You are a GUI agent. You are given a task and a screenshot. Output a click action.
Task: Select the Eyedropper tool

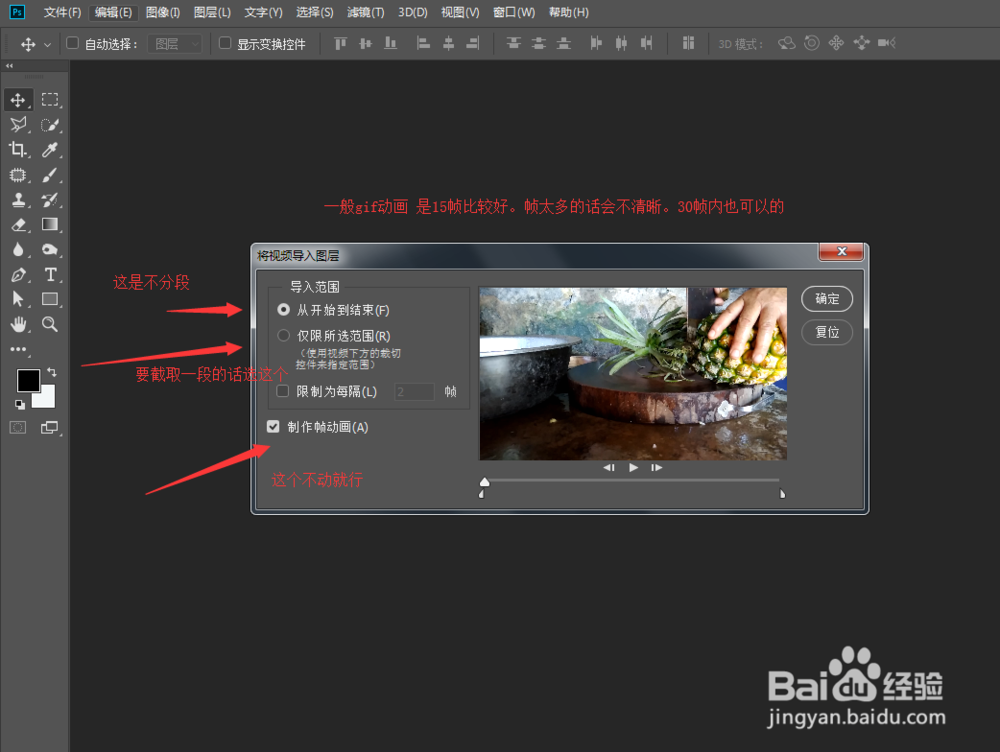click(50, 149)
